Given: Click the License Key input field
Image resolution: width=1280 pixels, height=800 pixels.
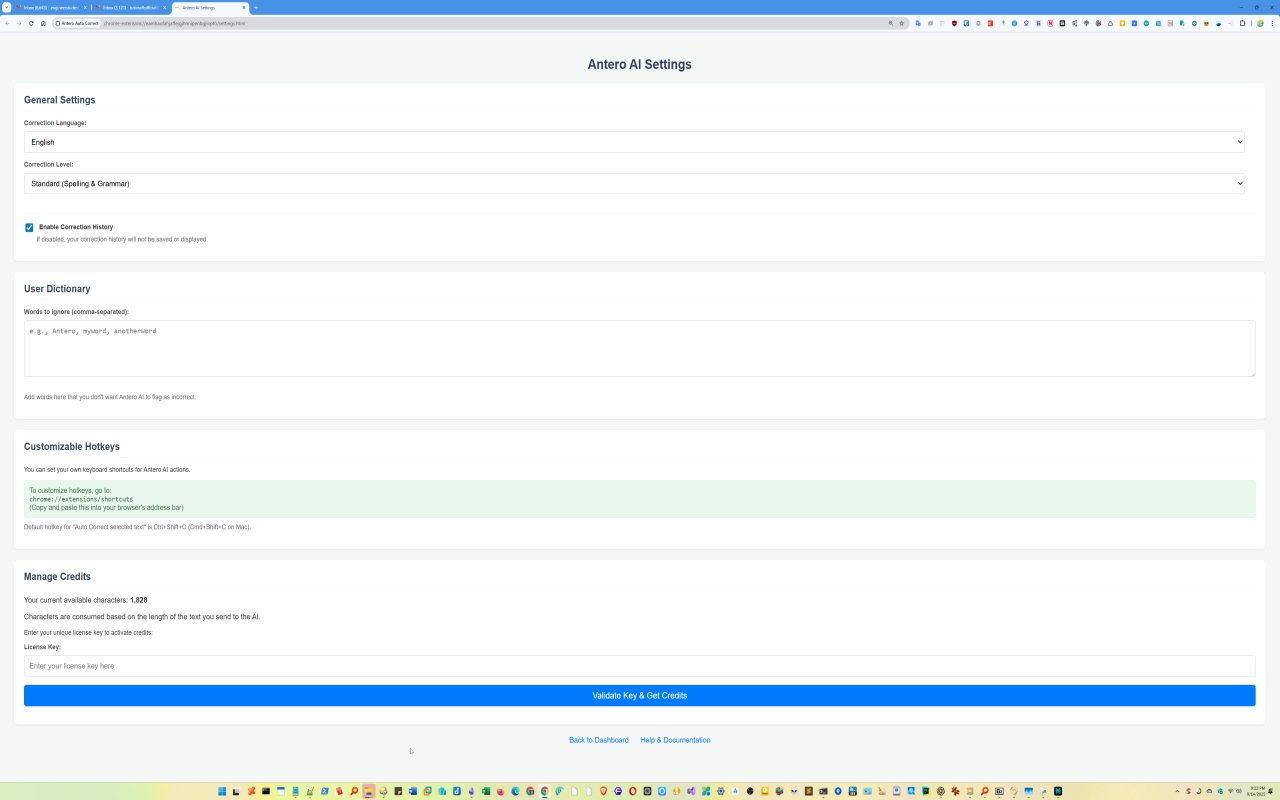Looking at the screenshot, I should tap(639, 666).
